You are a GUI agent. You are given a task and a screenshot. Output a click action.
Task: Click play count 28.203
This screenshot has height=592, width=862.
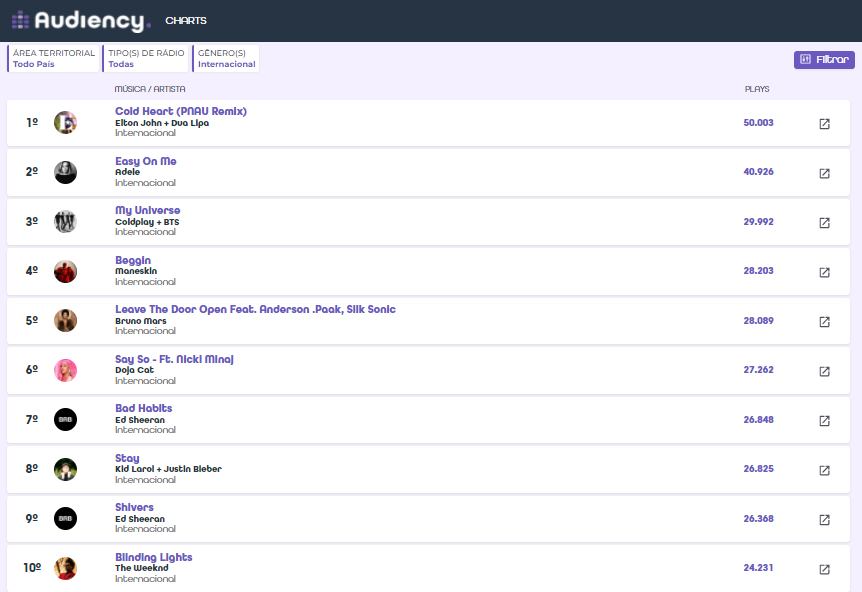tap(758, 270)
